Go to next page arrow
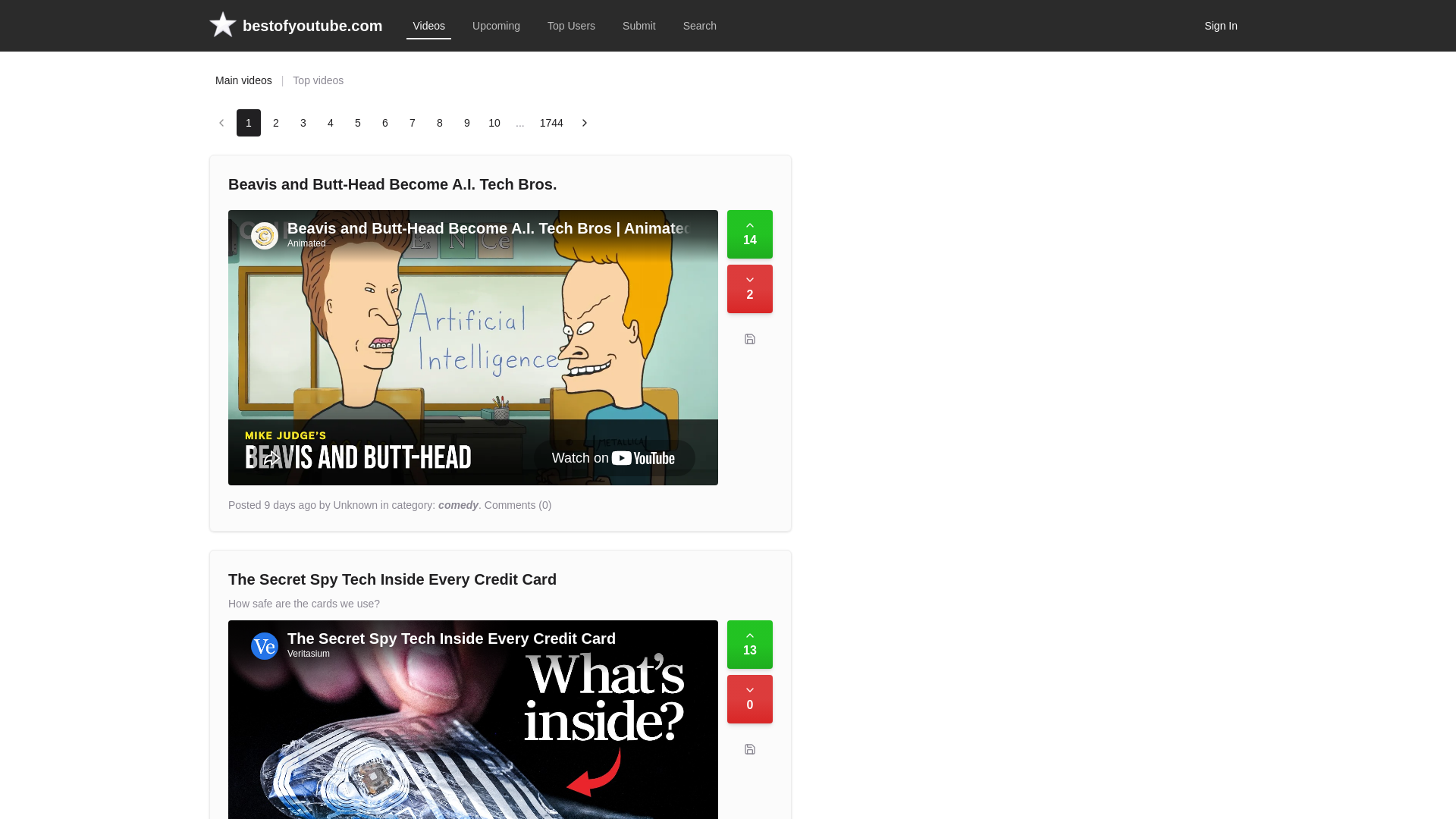 (x=585, y=123)
